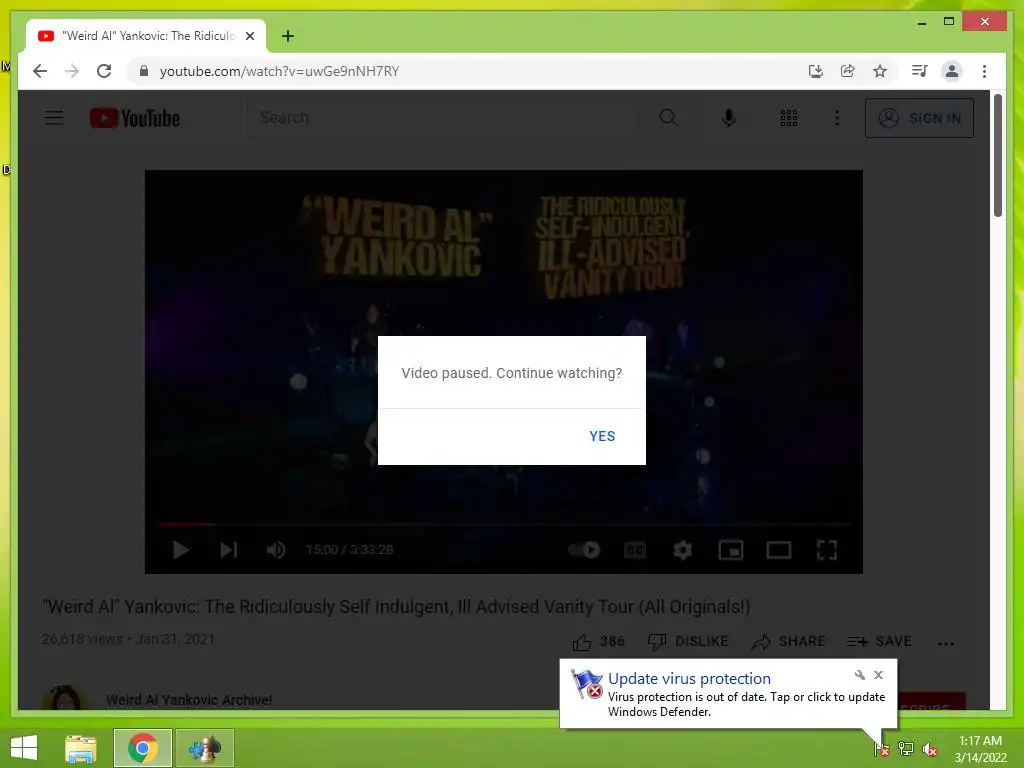Select the "Weird Al" Yankovic browser tab
This screenshot has width=1024, height=768.
pyautogui.click(x=146, y=36)
